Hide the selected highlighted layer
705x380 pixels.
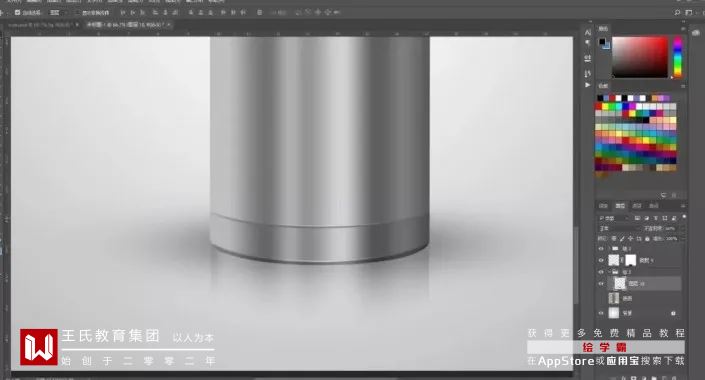pyautogui.click(x=601, y=284)
